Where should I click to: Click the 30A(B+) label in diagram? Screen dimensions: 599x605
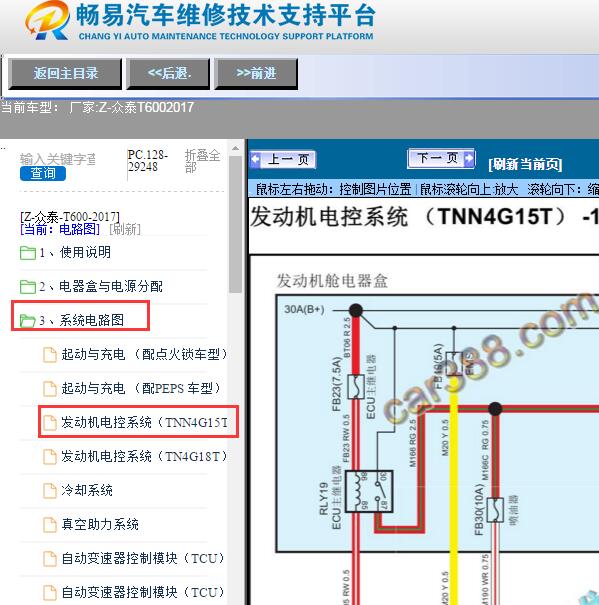(x=304, y=309)
